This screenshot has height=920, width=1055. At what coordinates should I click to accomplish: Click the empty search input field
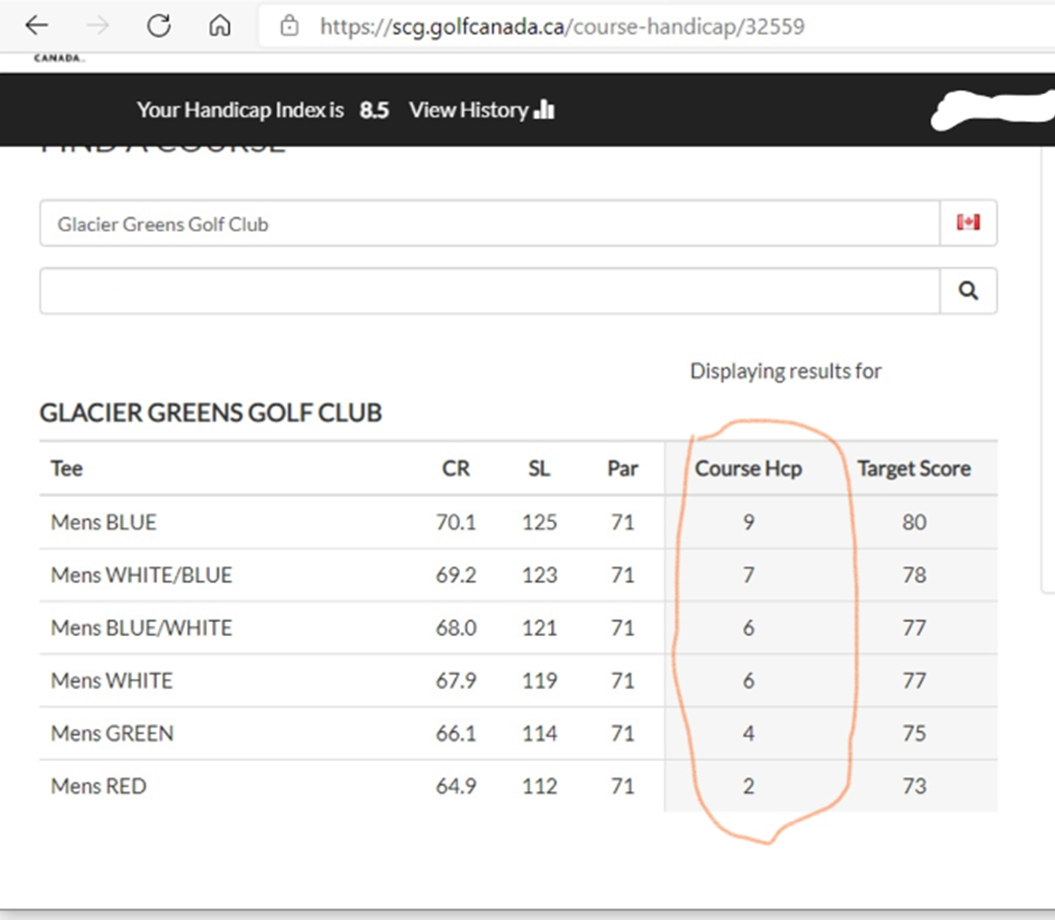tap(489, 291)
